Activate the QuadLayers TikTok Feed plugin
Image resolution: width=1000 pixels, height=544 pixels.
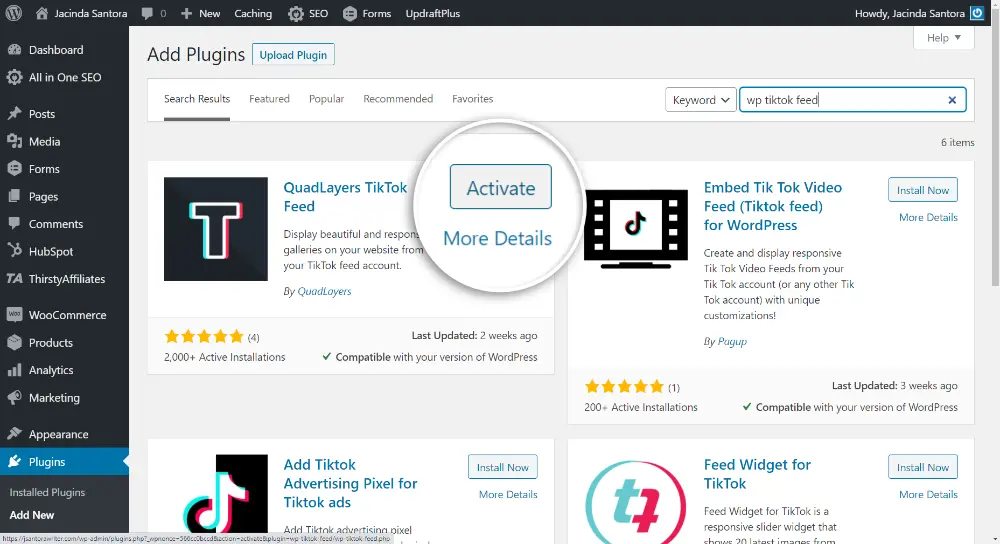[500, 188]
